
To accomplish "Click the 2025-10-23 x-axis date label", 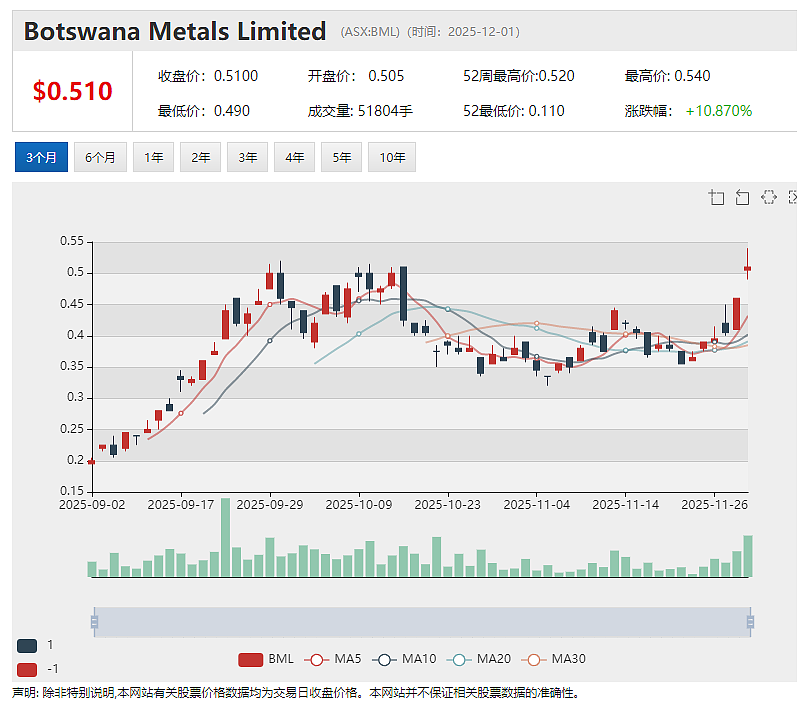I will (447, 505).
